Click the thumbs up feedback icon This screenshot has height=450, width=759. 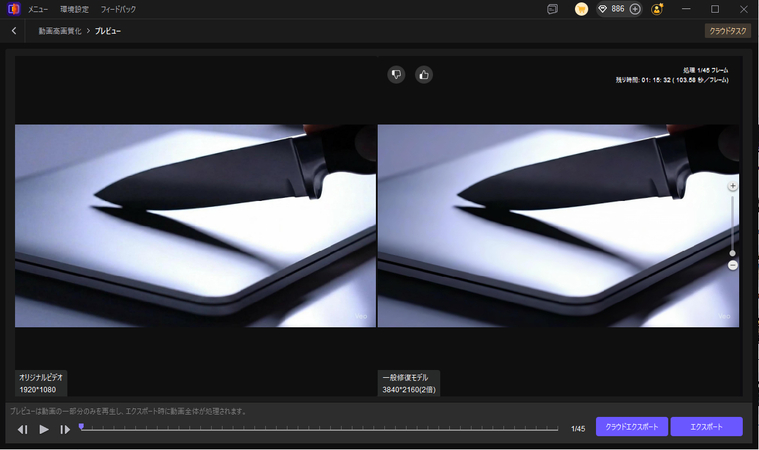(x=424, y=74)
